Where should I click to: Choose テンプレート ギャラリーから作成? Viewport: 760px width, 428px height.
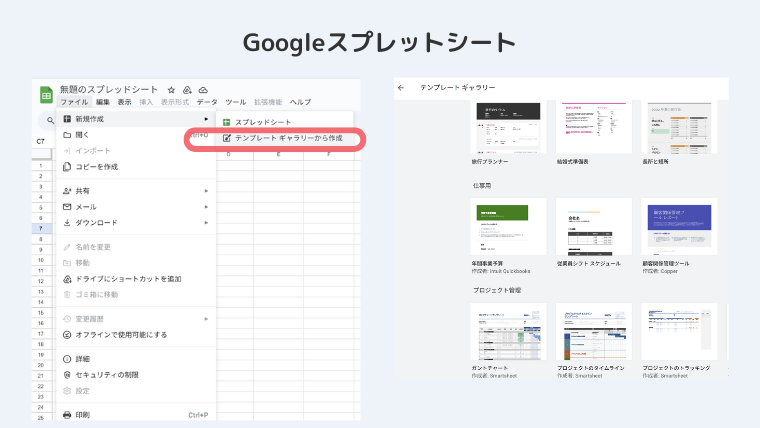[285, 138]
